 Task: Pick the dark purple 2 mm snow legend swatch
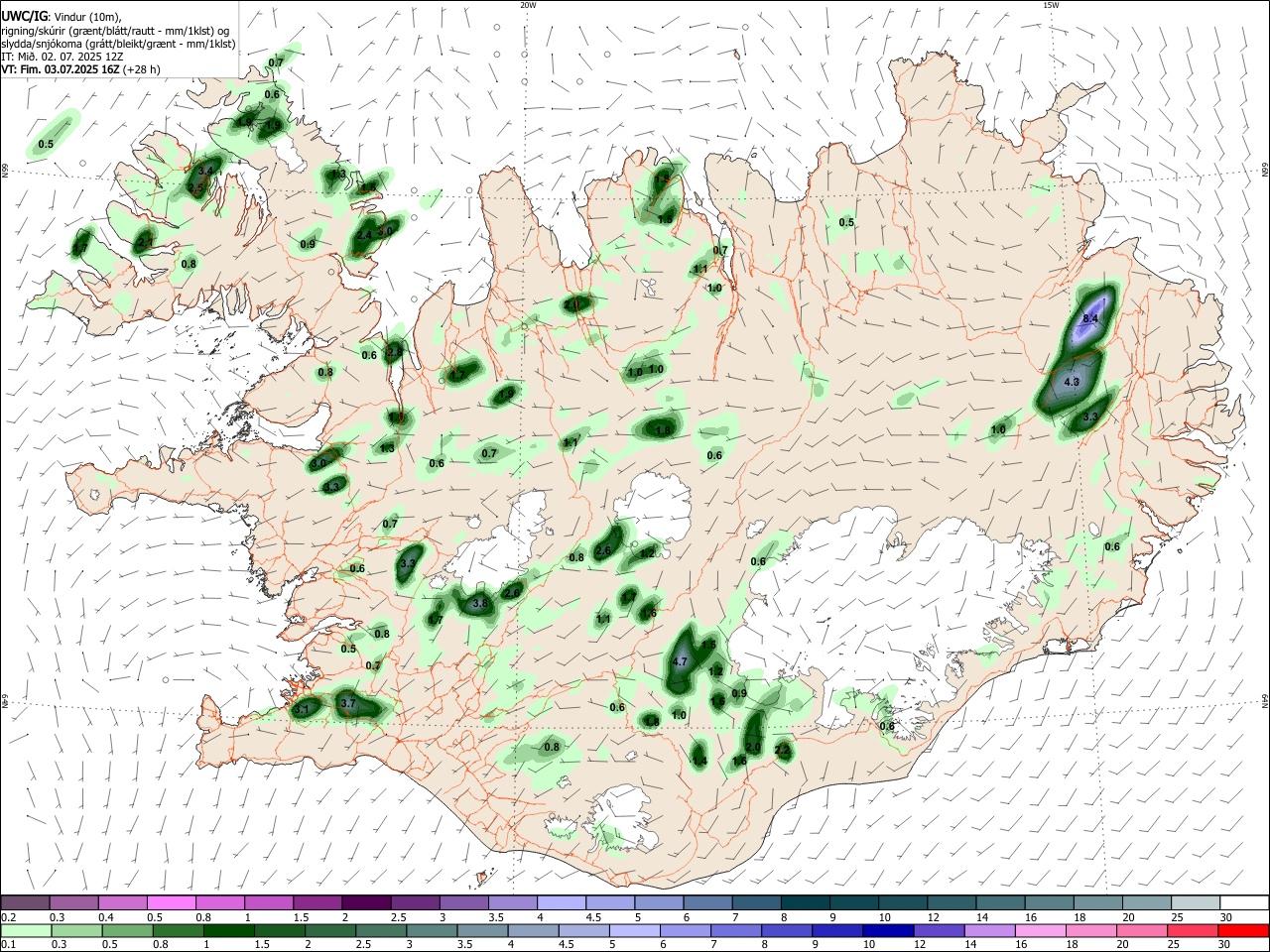coord(366,903)
